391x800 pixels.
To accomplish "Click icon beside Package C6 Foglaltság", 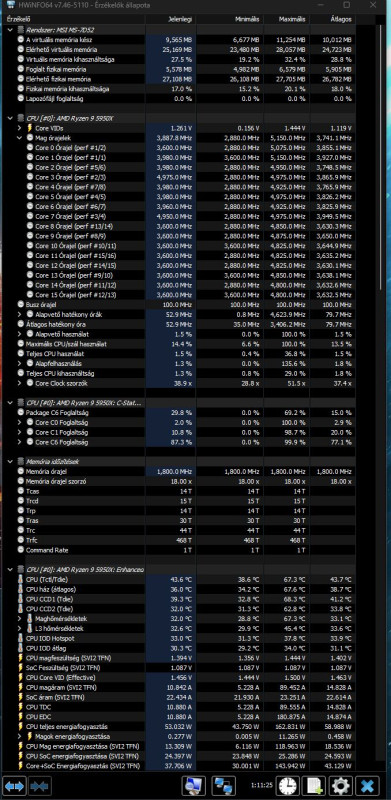I will (x=20, y=413).
